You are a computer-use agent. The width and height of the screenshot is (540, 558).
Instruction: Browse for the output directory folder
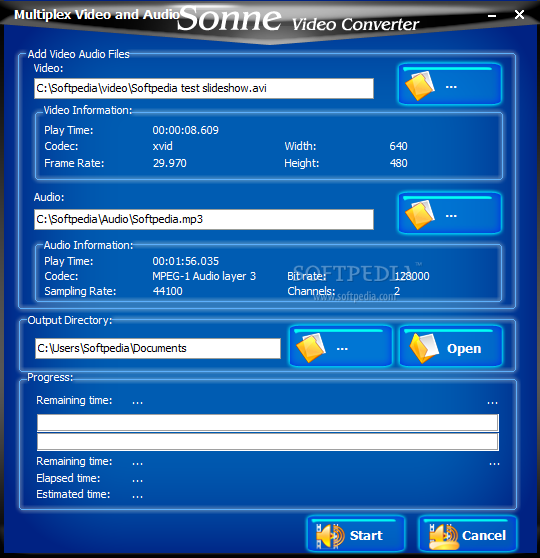(341, 346)
